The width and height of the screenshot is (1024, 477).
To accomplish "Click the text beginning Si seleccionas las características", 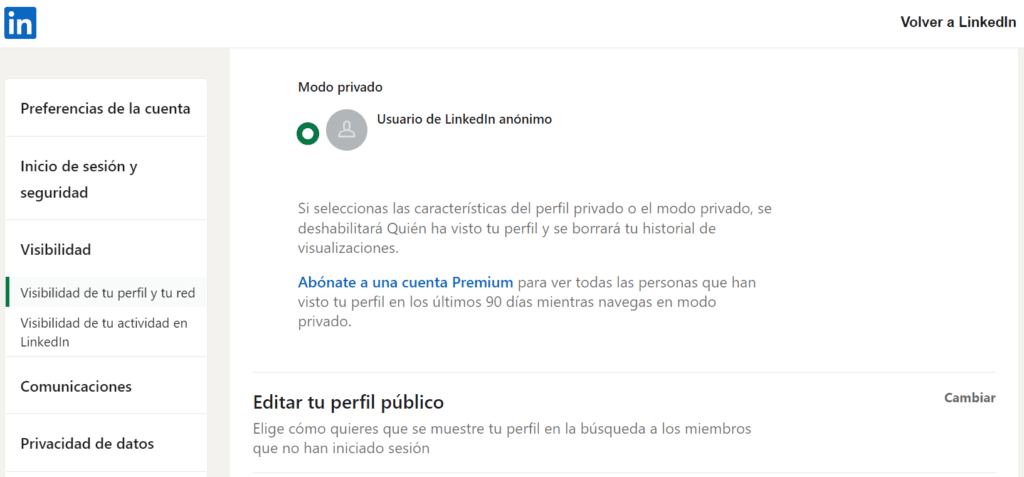I will (x=535, y=229).
